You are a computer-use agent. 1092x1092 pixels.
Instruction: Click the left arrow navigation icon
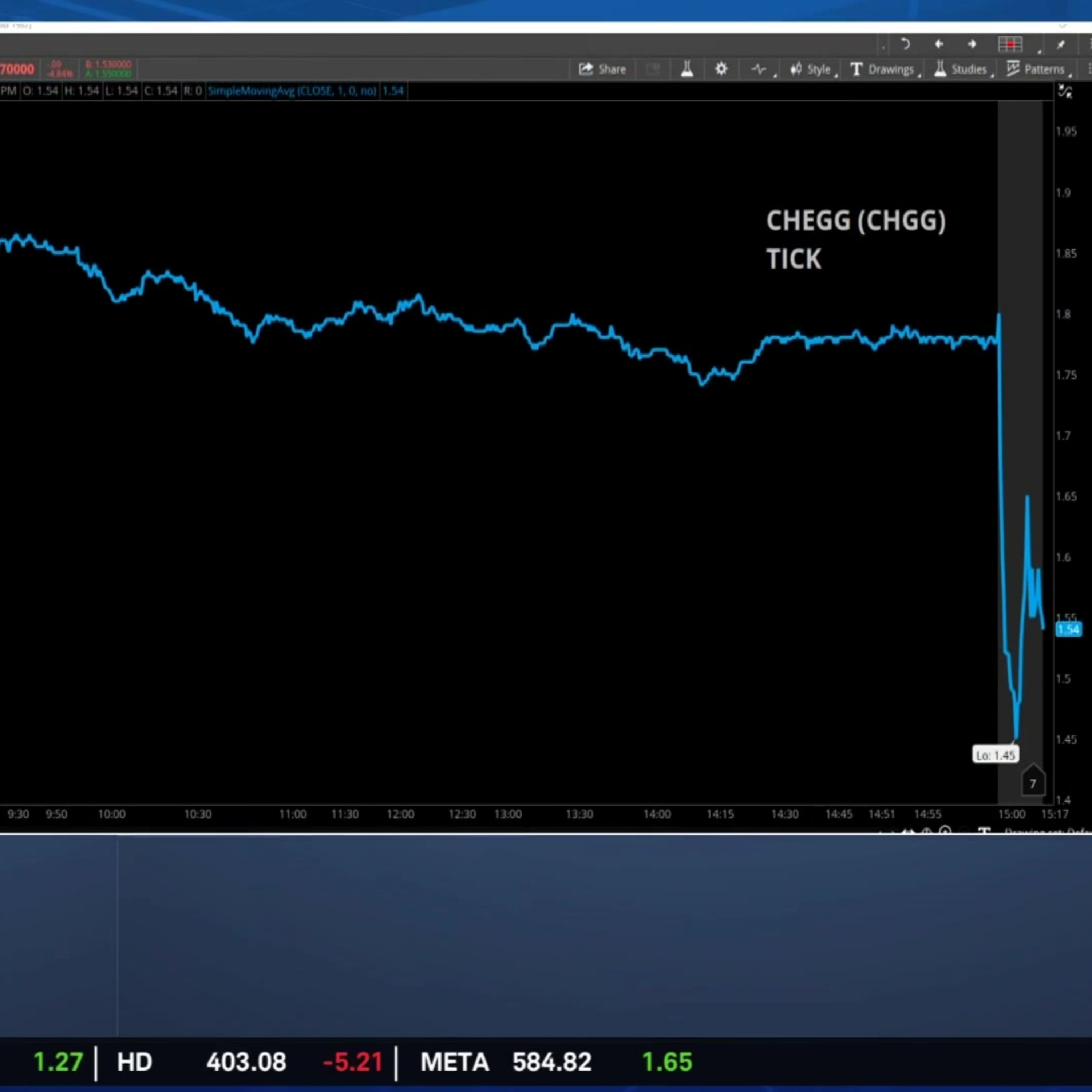939,44
